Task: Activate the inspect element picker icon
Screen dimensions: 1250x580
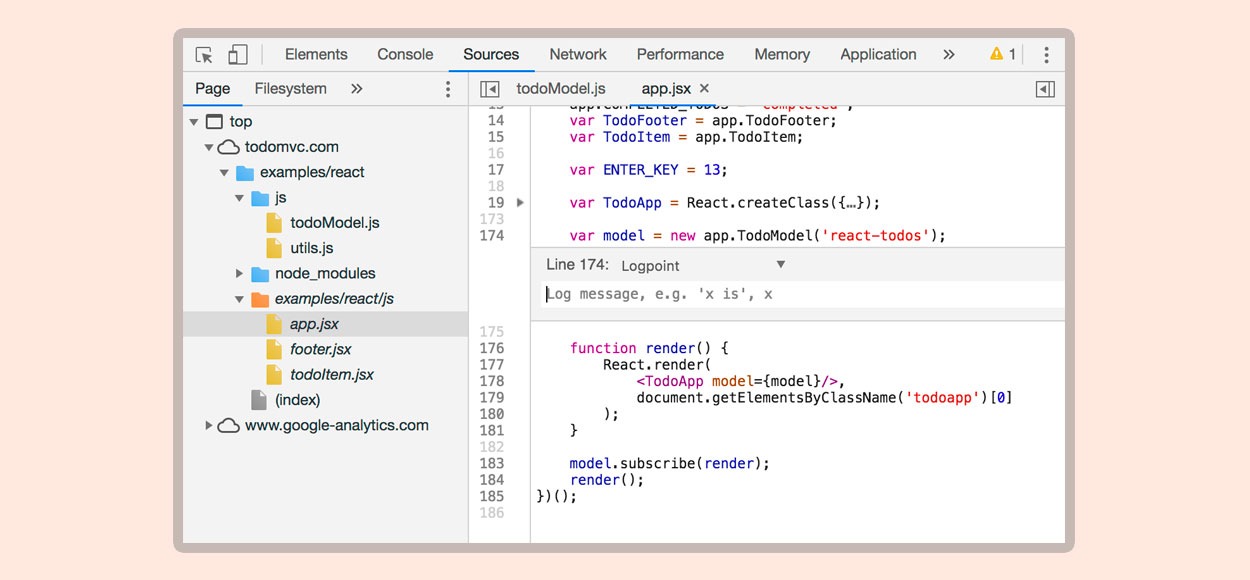Action: tap(204, 55)
